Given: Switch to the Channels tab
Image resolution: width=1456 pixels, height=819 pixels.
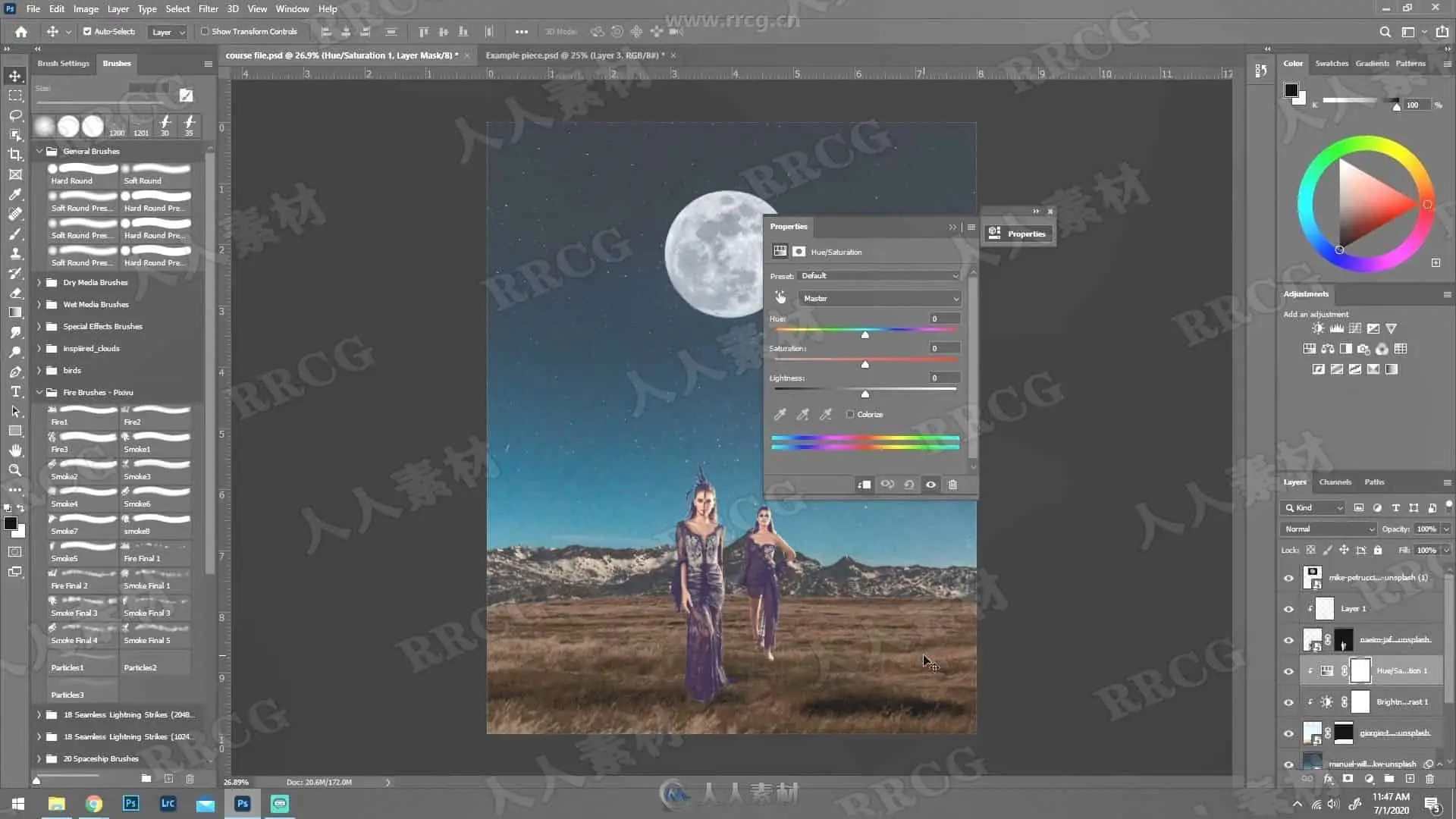Looking at the screenshot, I should click(1335, 482).
